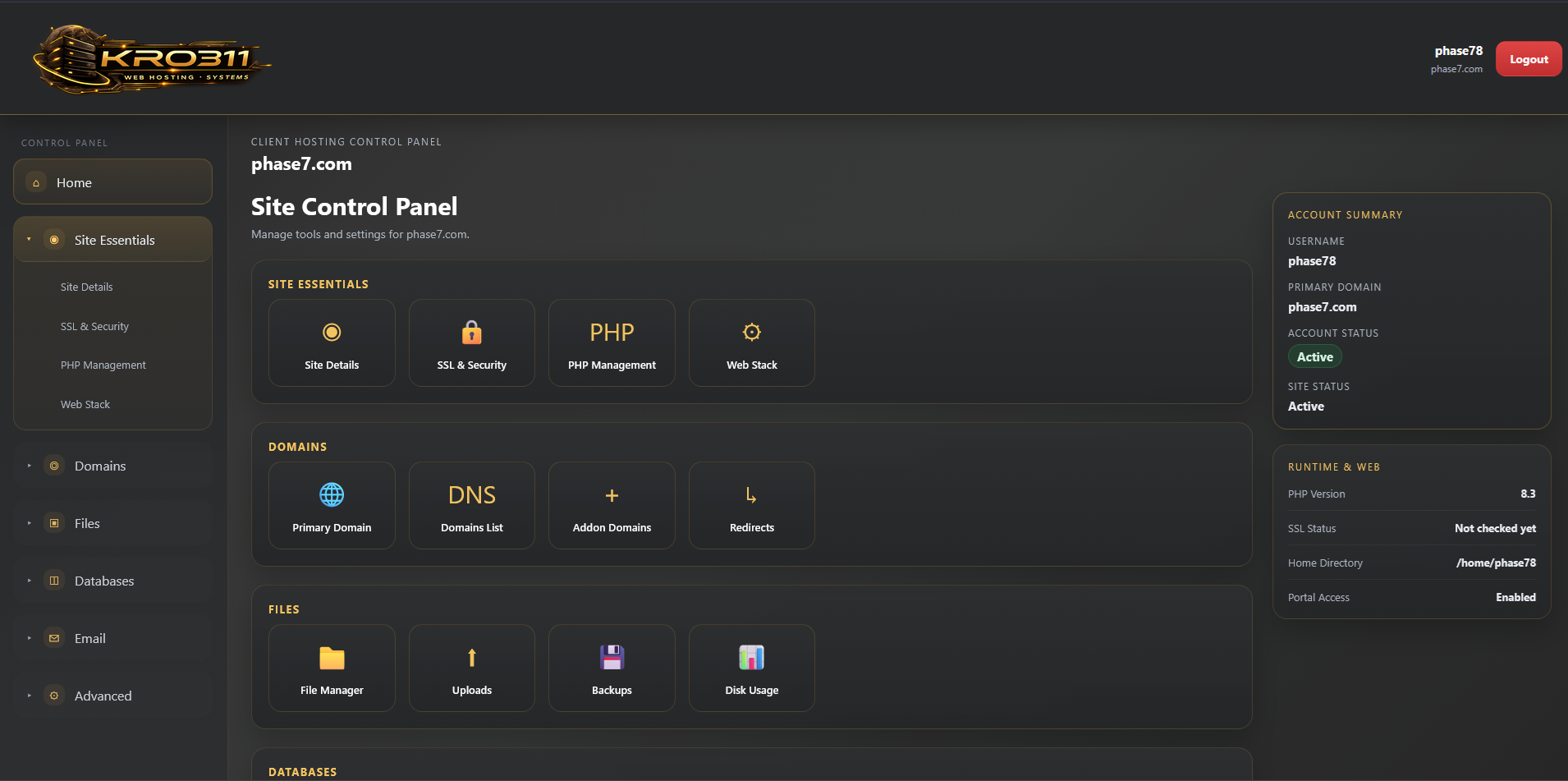Viewport: 1568px width, 781px height.
Task: Open the SSL & Security lock icon
Action: (x=471, y=333)
